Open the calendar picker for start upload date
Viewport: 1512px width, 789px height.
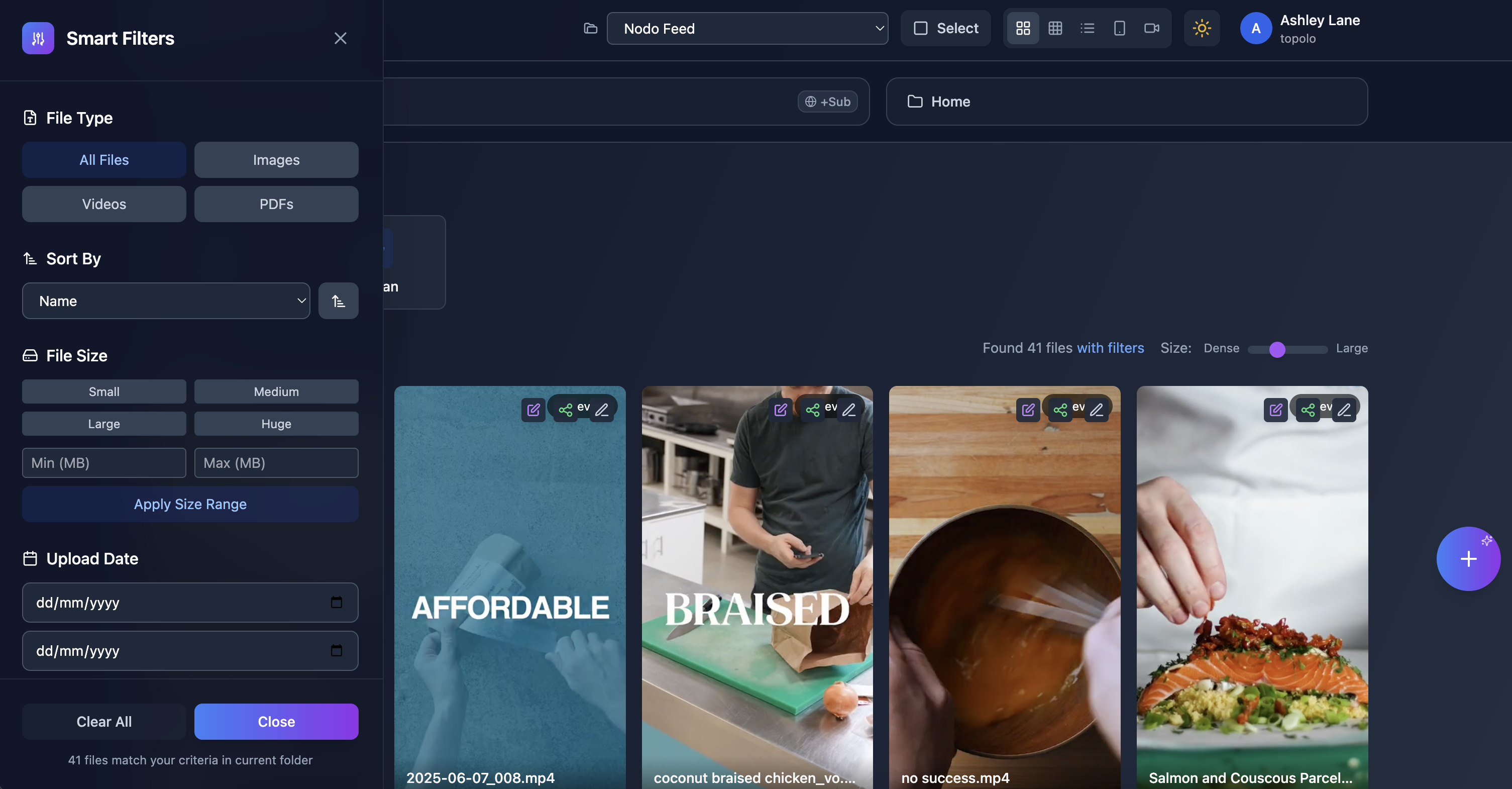click(x=337, y=603)
